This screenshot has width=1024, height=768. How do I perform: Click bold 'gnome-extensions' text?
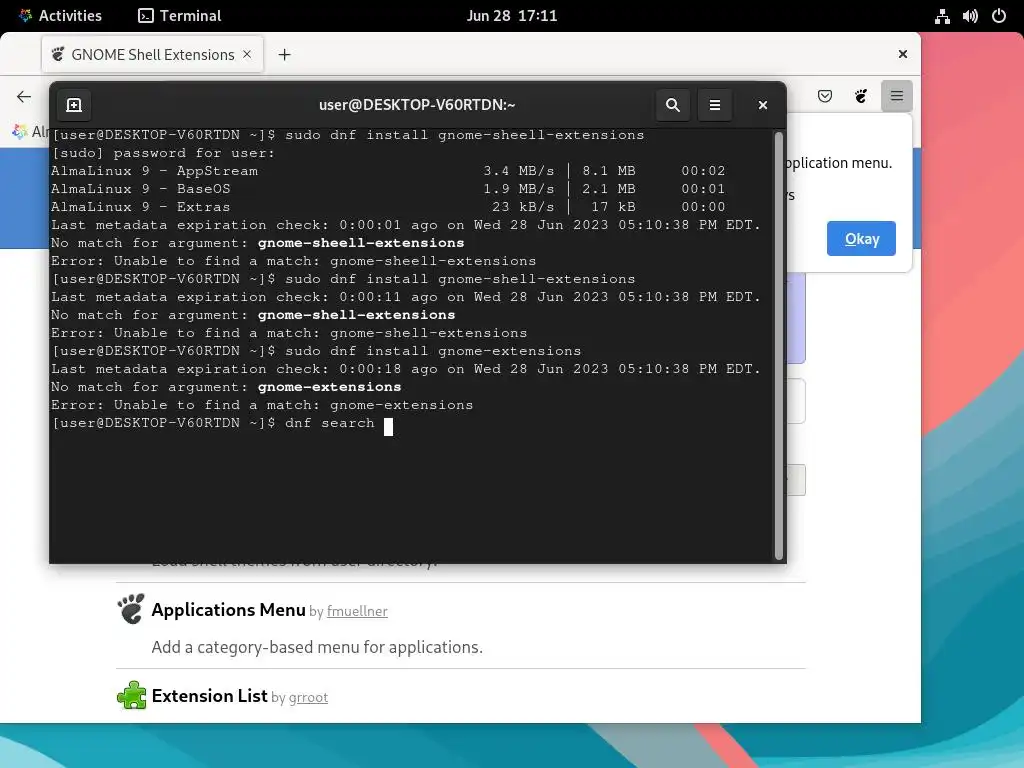(x=330, y=387)
